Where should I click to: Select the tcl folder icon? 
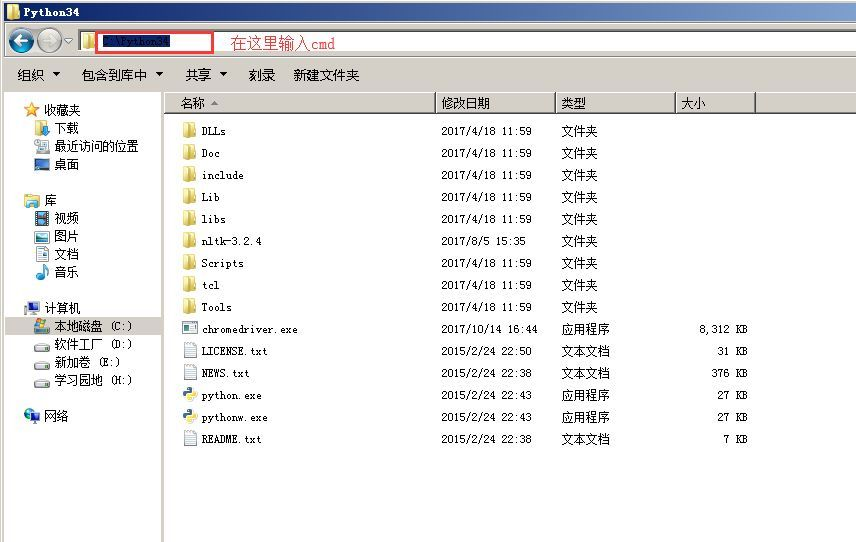point(189,284)
